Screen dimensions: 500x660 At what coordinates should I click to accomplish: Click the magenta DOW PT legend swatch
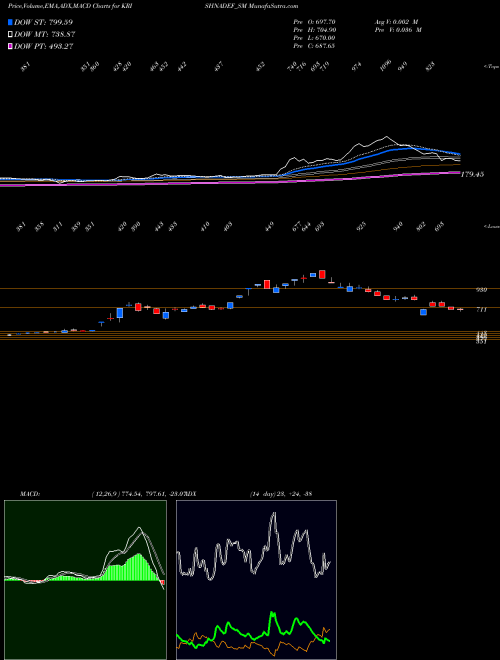(11, 46)
